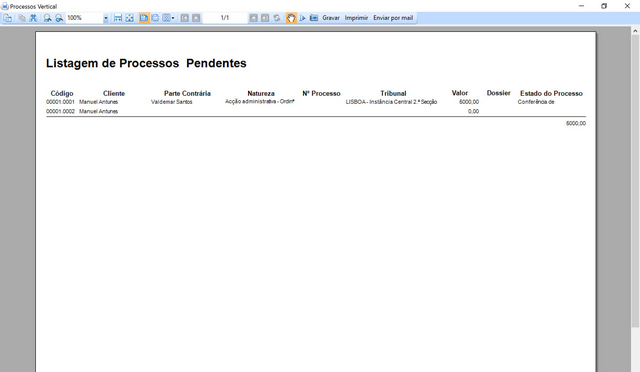Image resolution: width=640 pixels, height=372 pixels.
Task: Fit page to width icon
Action: 118,18
